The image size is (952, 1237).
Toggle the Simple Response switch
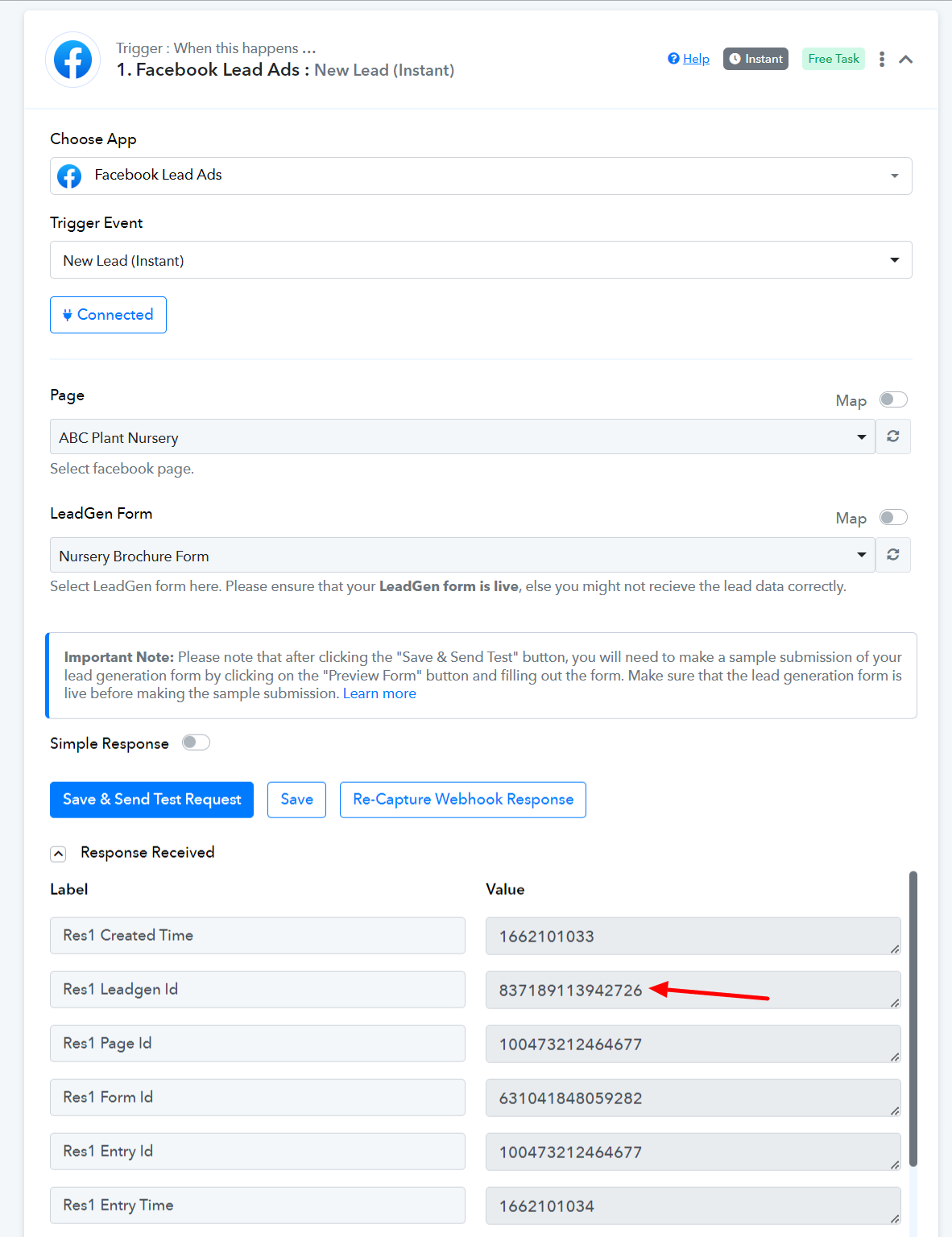196,743
